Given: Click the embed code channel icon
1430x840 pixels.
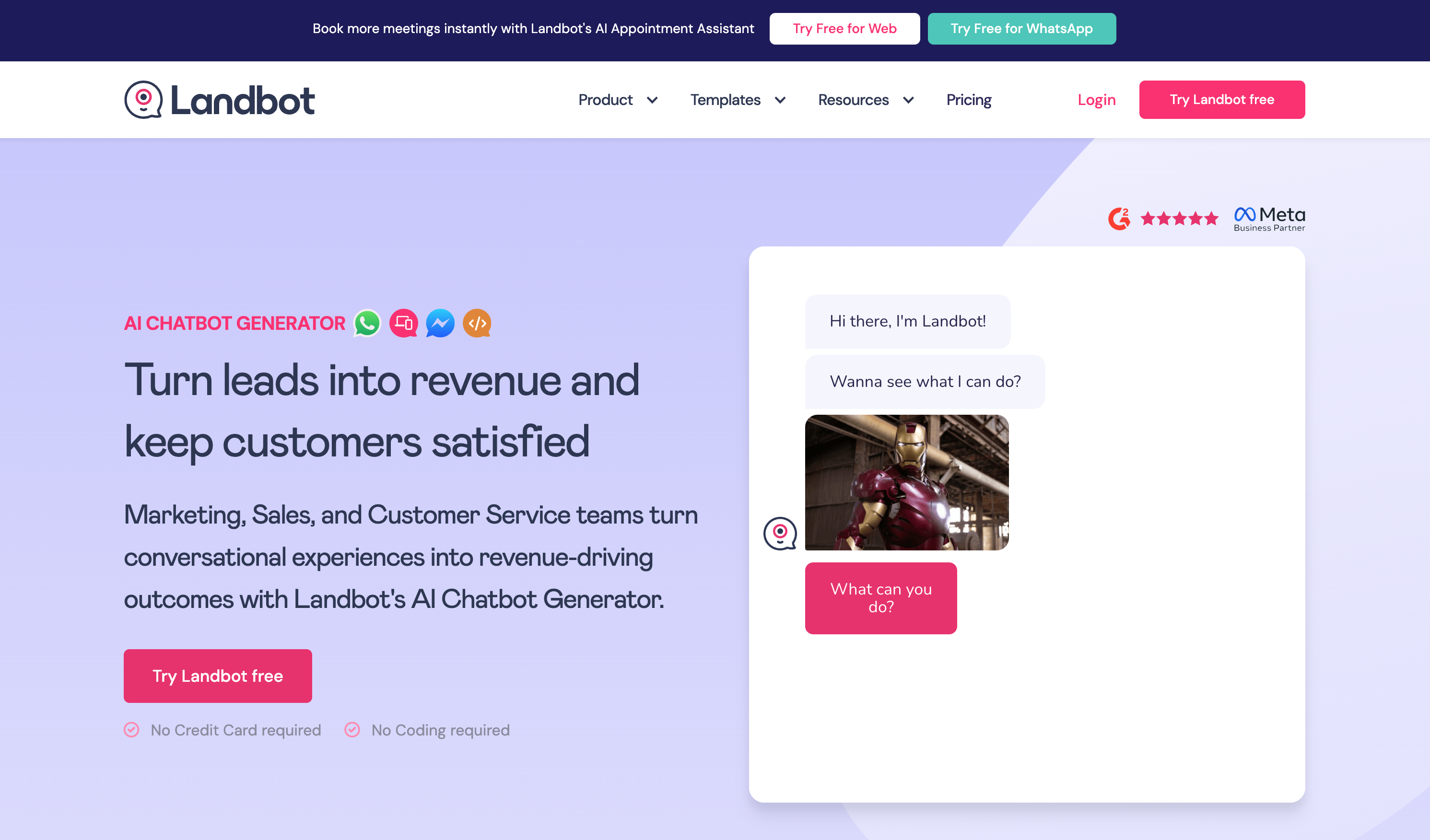Looking at the screenshot, I should pyautogui.click(x=477, y=323).
